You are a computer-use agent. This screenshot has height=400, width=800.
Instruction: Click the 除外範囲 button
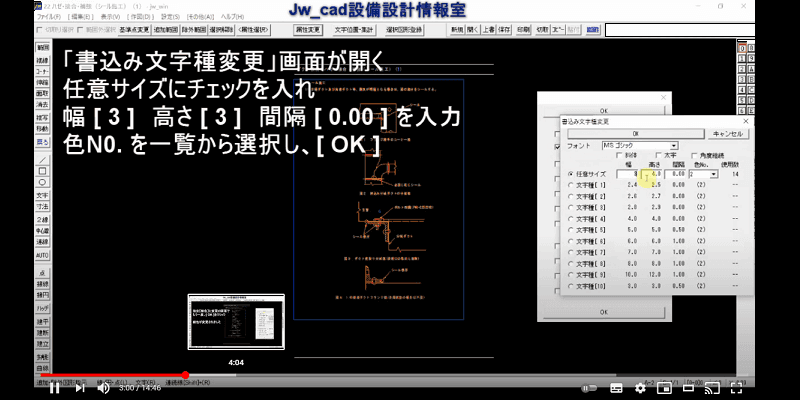click(x=193, y=30)
